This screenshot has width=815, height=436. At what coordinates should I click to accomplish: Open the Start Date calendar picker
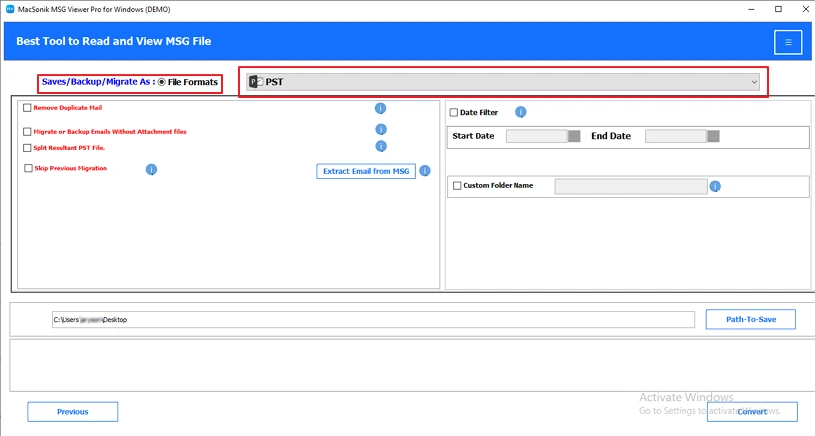tap(574, 136)
